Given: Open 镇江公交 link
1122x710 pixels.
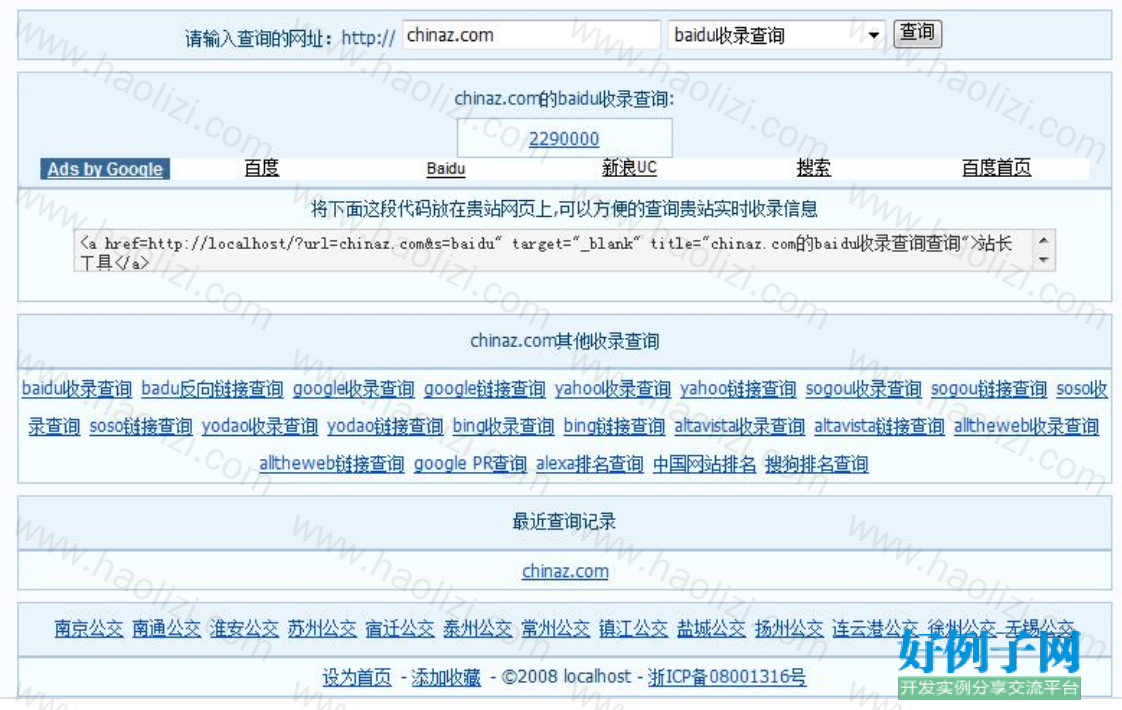Looking at the screenshot, I should 633,628.
